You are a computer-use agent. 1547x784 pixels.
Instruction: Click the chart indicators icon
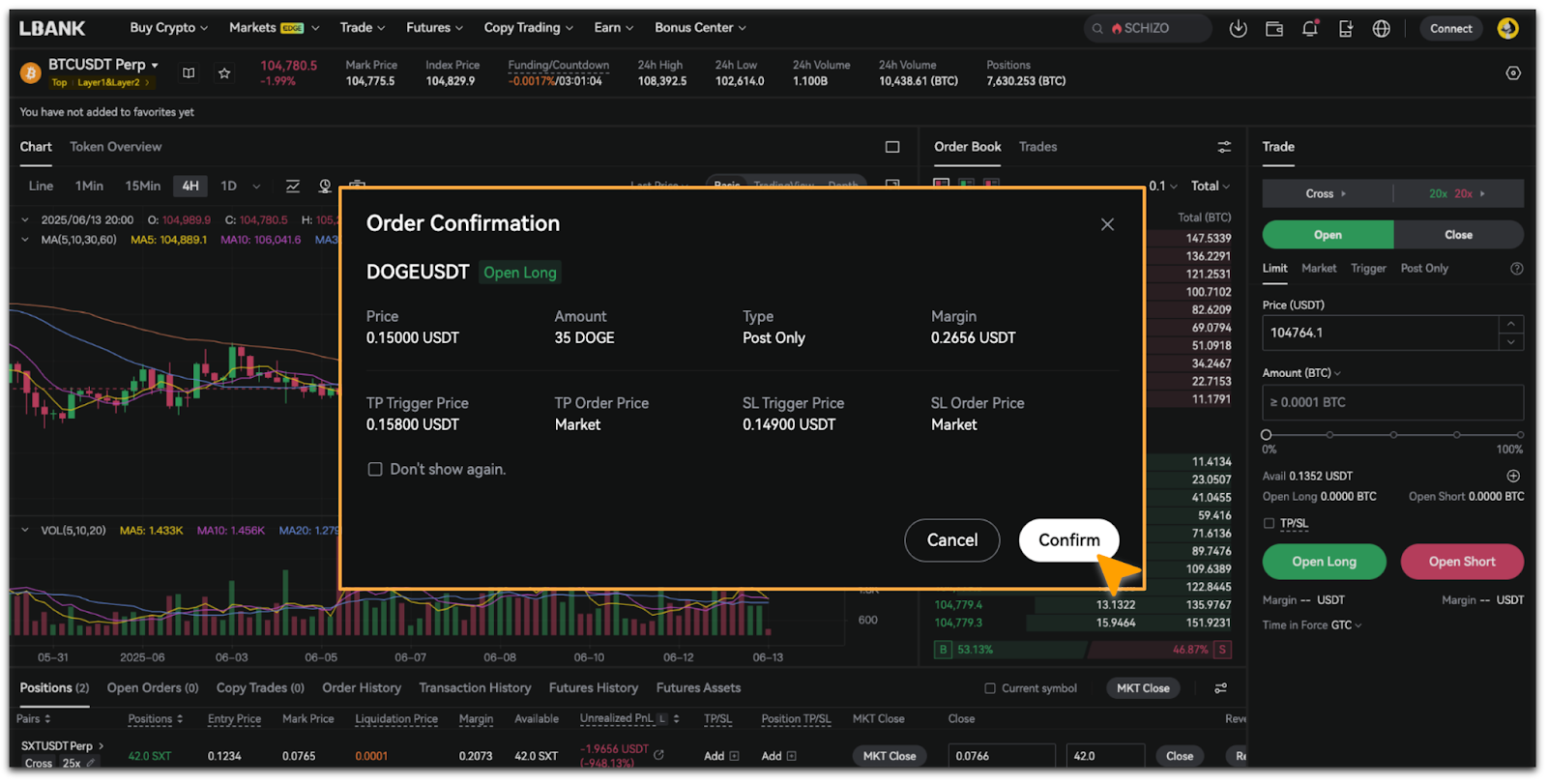(x=292, y=186)
